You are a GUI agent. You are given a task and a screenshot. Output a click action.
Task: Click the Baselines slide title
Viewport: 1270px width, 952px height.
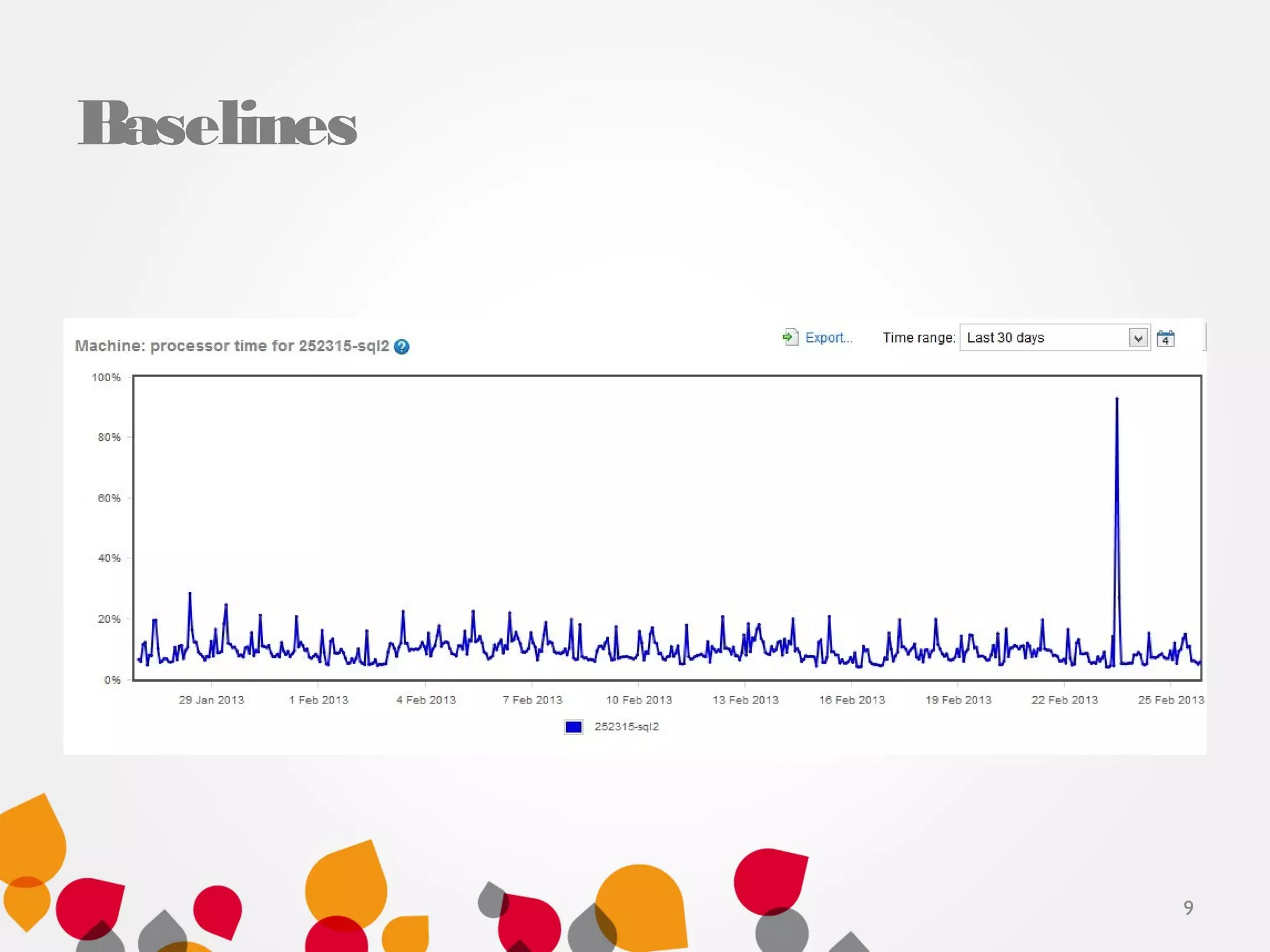pos(217,123)
